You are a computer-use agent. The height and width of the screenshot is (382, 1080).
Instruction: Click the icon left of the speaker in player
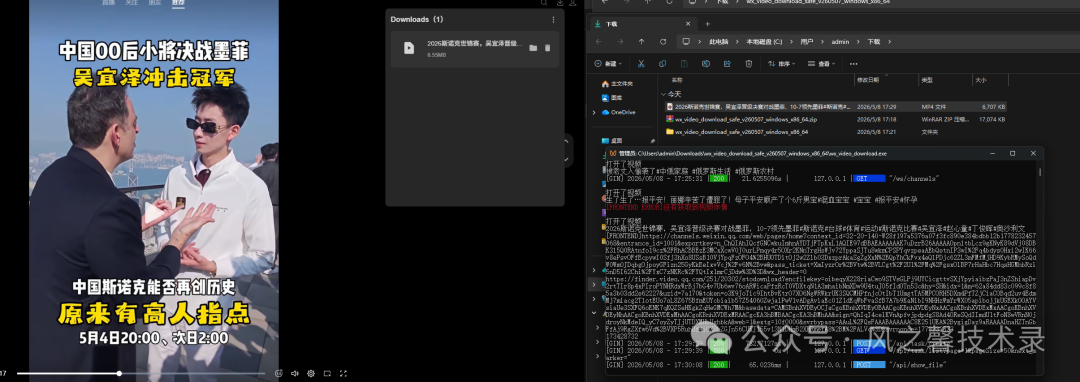click(x=278, y=373)
